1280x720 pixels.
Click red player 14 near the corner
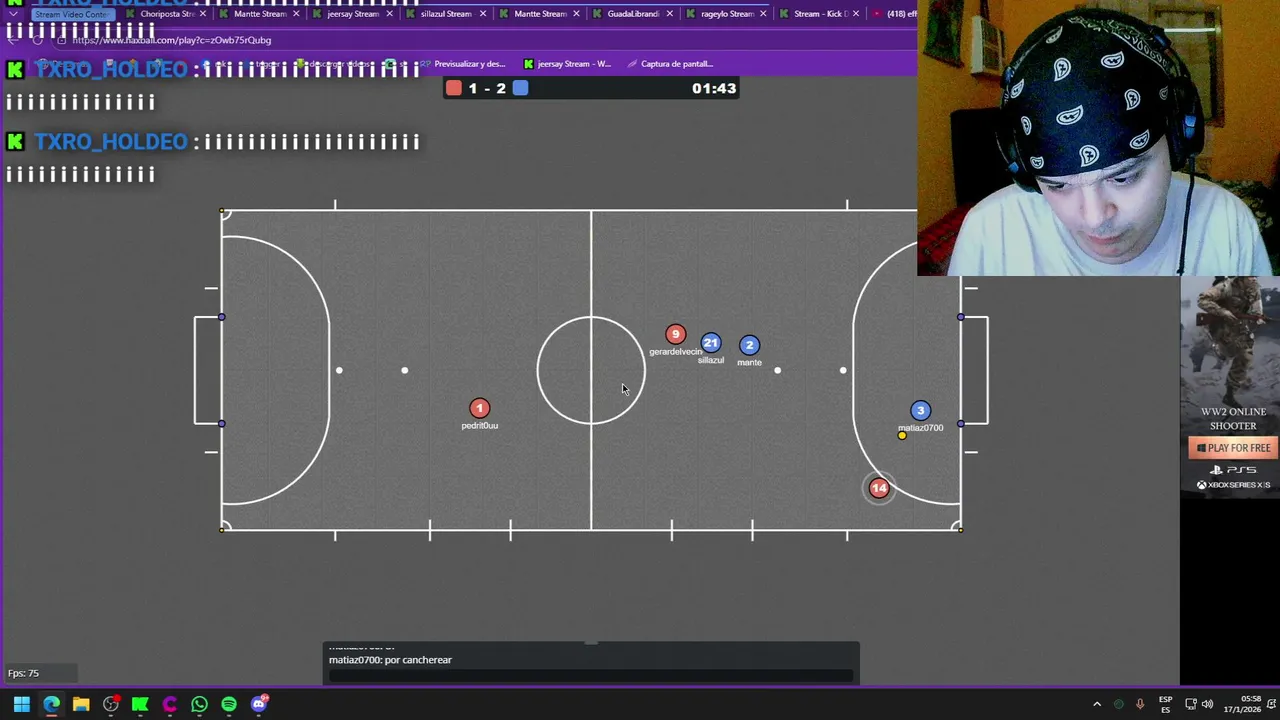tap(879, 488)
